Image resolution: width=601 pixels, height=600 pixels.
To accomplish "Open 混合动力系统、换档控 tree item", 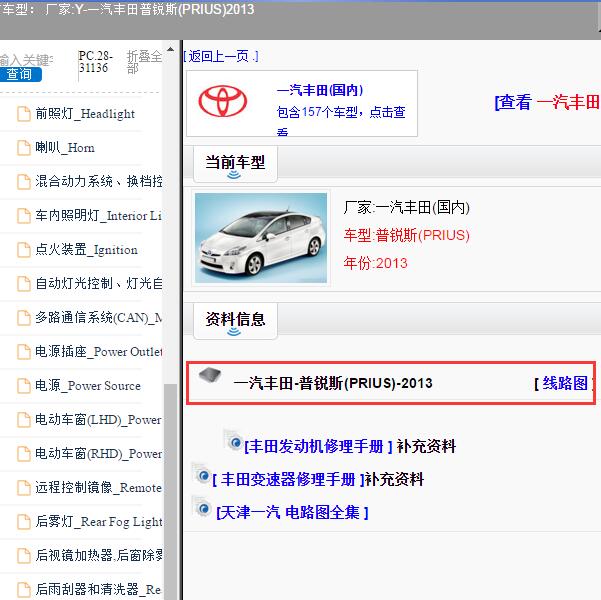I will (99, 181).
